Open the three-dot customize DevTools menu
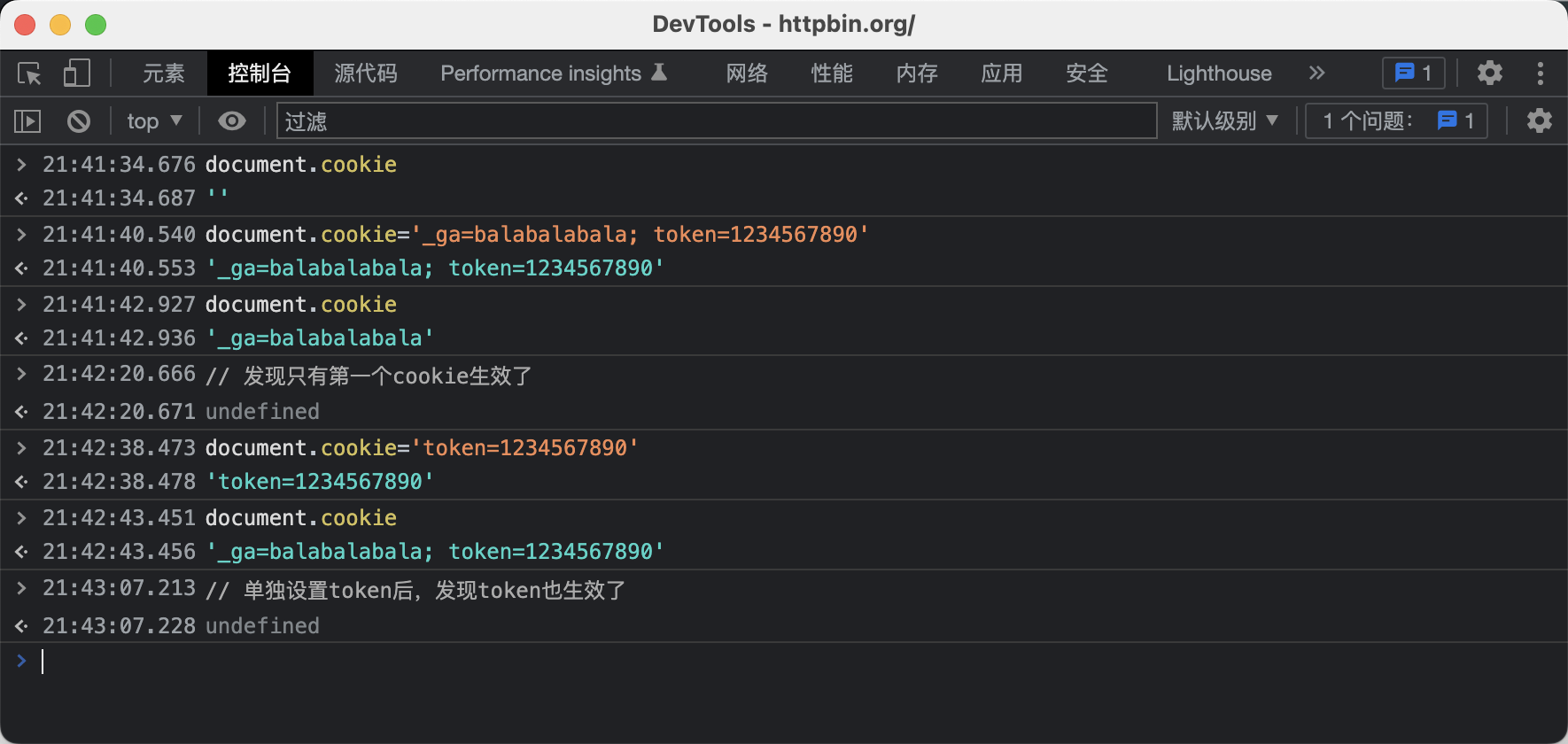 click(1541, 74)
